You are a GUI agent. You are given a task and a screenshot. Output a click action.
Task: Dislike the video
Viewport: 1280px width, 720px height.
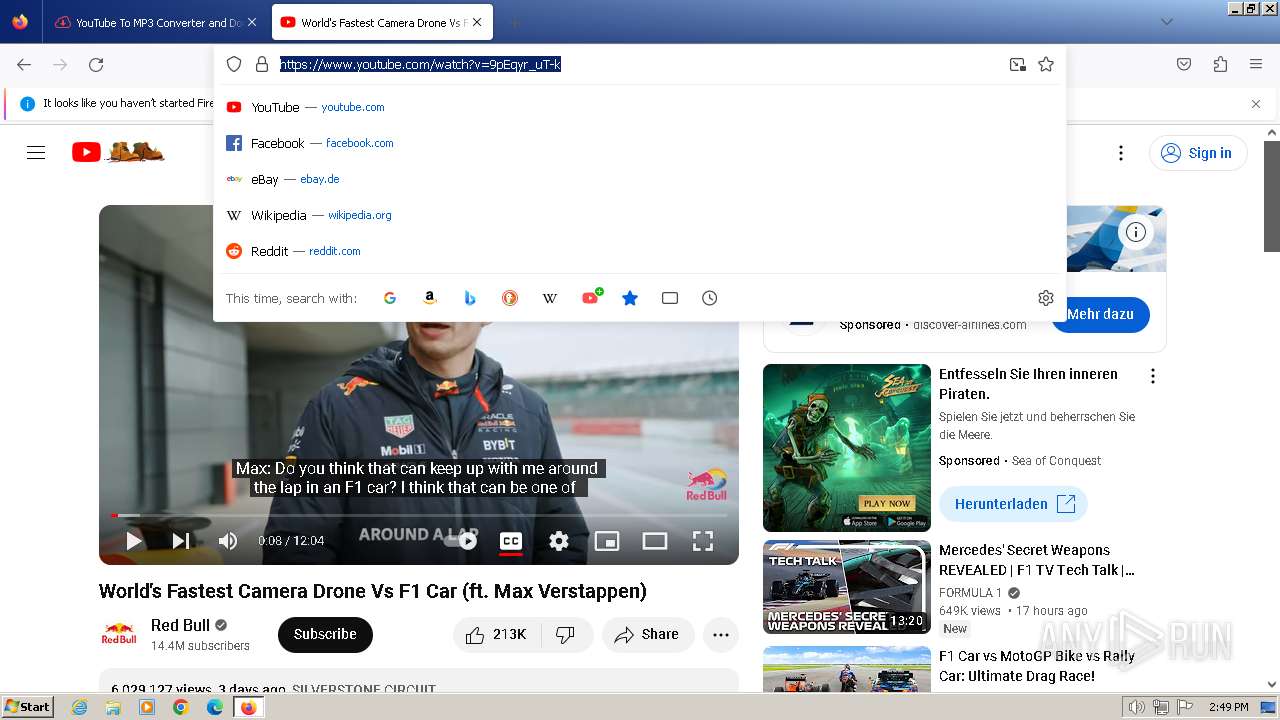565,635
